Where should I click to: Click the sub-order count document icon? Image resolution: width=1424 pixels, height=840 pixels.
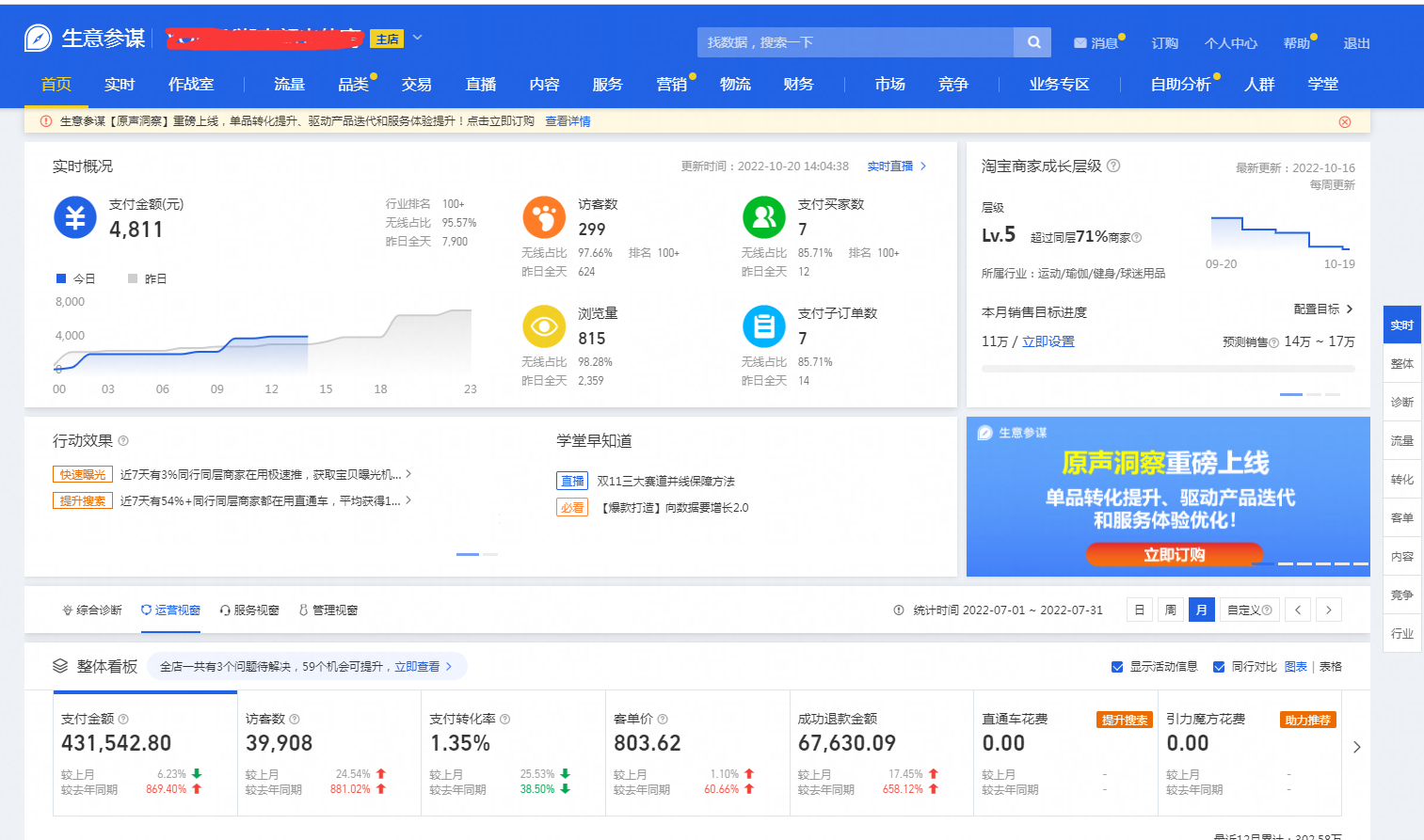764,327
